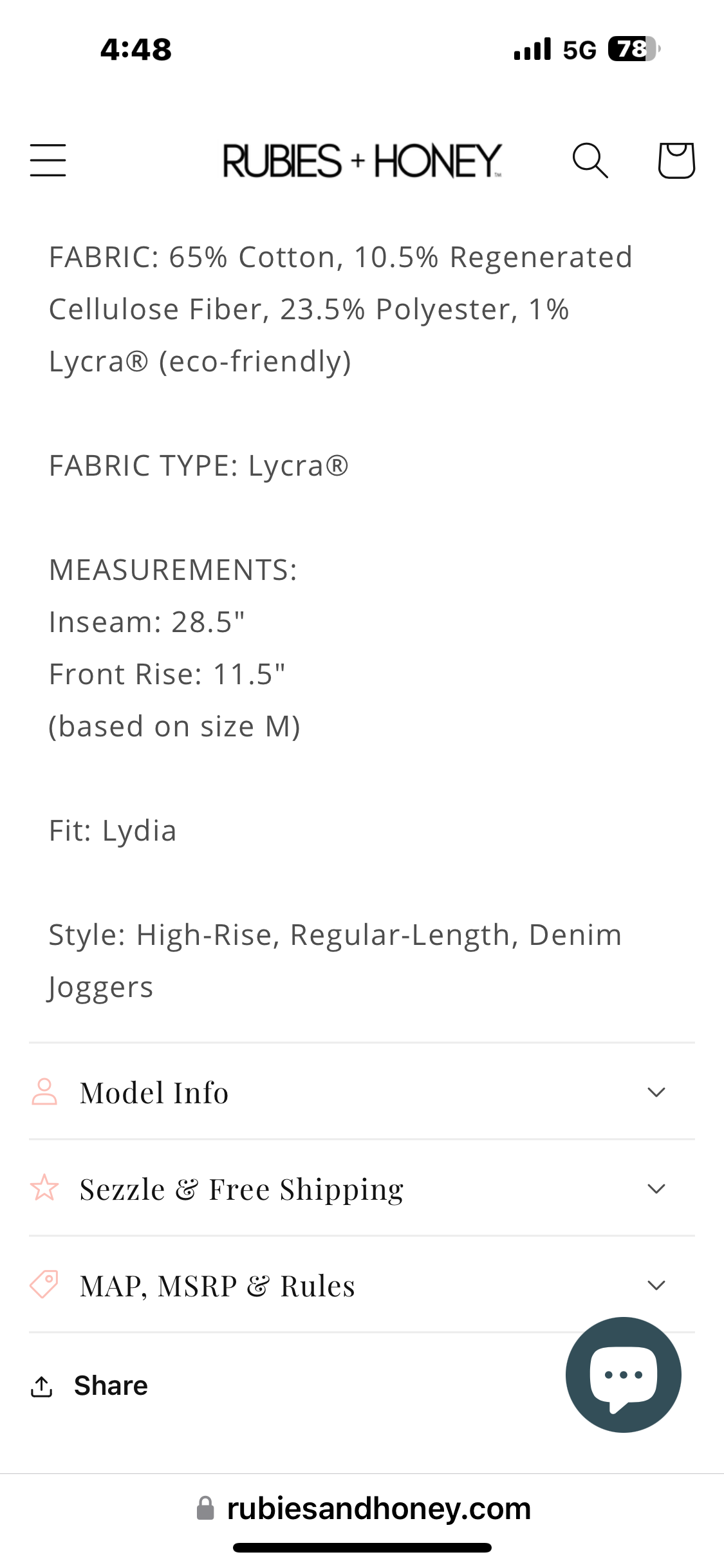Tap the rubiesandhoney.com address bar
The width and height of the screenshot is (724, 1568).
(378, 1509)
